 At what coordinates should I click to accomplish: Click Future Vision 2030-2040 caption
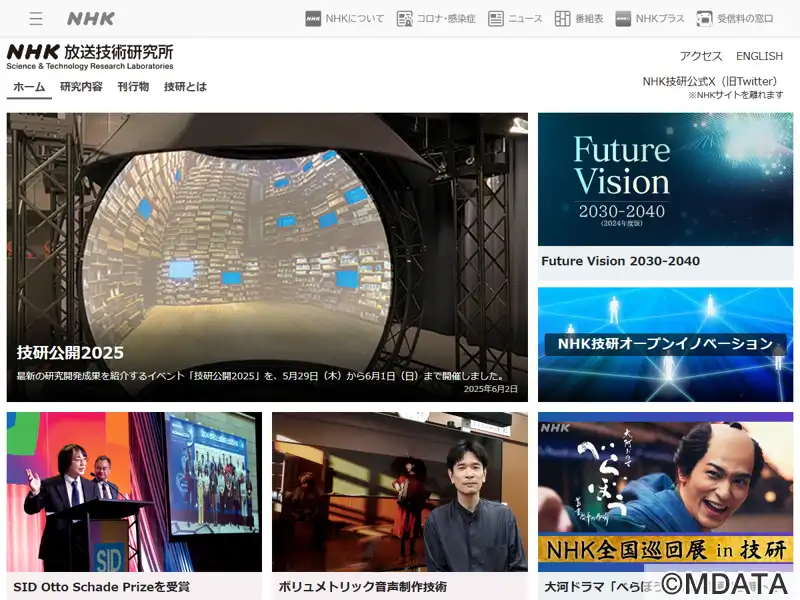pos(620,261)
